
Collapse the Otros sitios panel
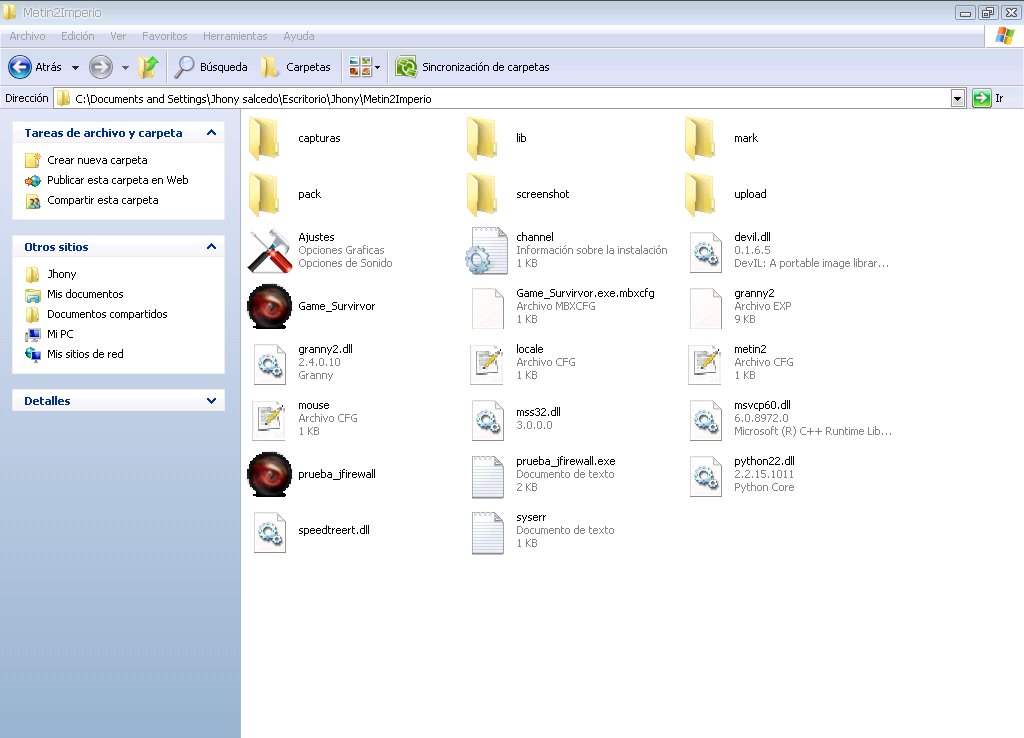pos(211,247)
